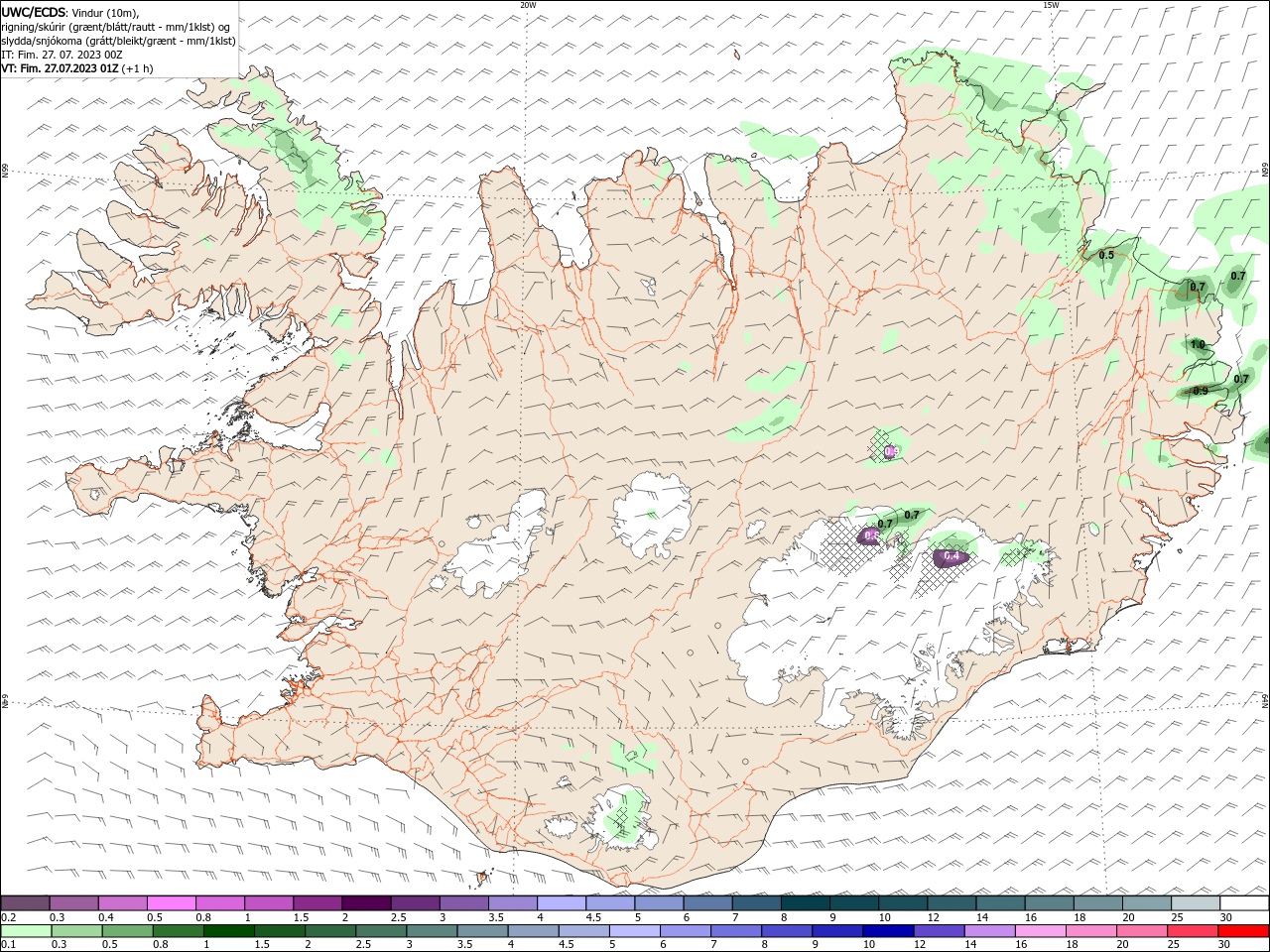Select the pale green 0.1 swatch in lower legend
The image size is (1270, 952).
[25, 931]
